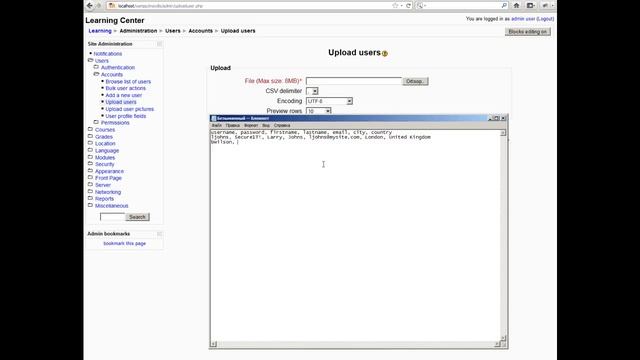The width and height of the screenshot is (640, 360).
Task: Open Browse list of users link
Action: 128,82
